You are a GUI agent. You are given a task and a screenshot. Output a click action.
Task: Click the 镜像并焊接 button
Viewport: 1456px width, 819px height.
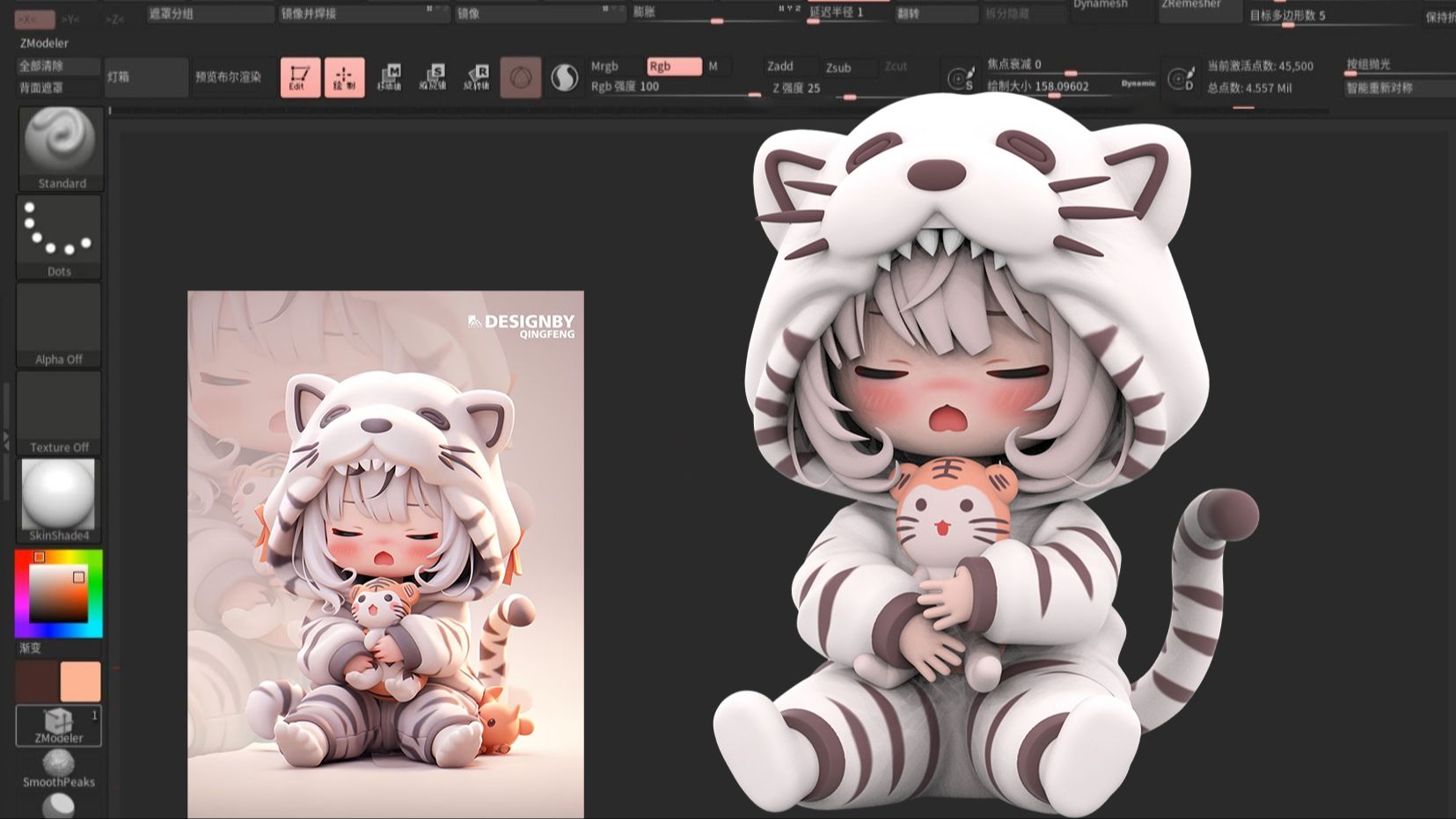click(x=363, y=13)
